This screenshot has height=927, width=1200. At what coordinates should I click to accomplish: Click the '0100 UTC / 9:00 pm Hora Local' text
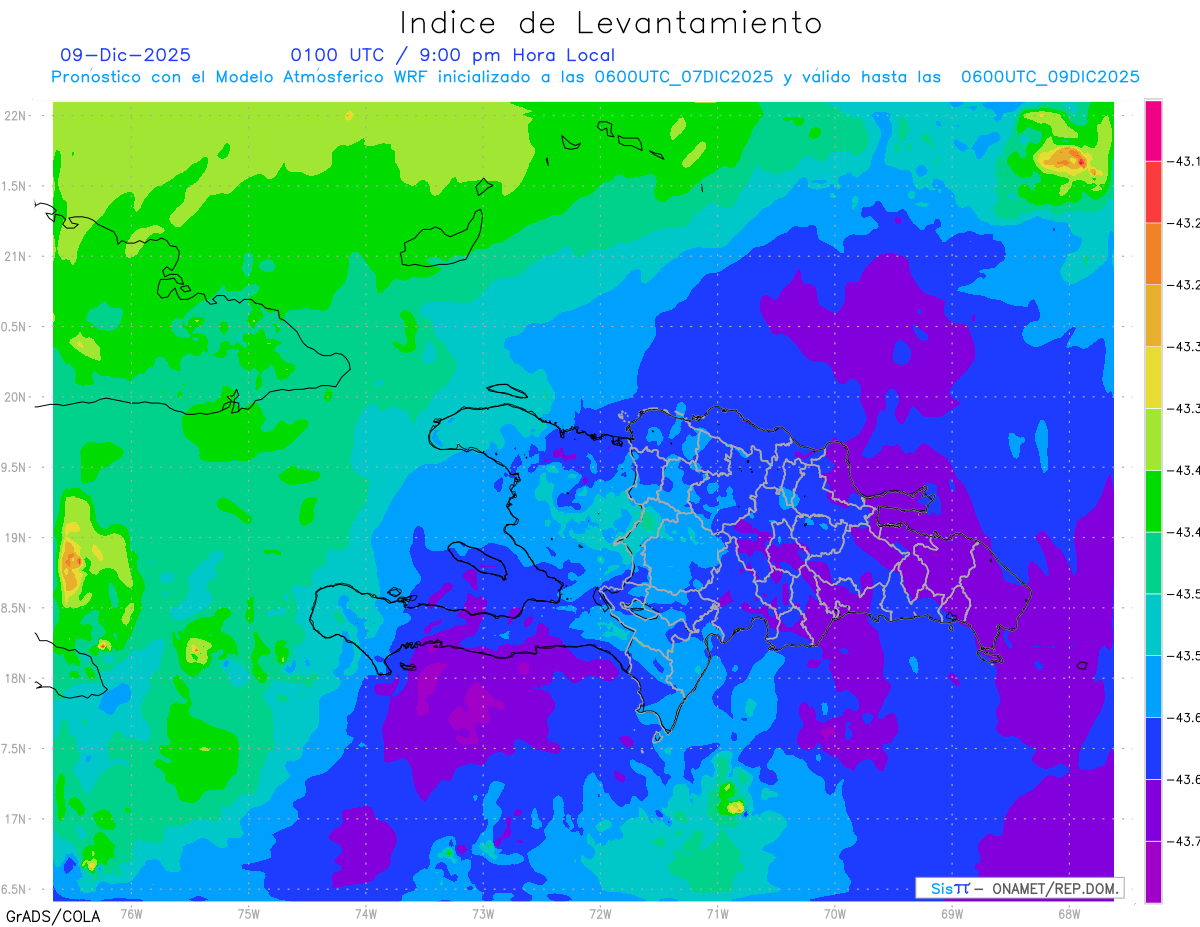pyautogui.click(x=452, y=55)
